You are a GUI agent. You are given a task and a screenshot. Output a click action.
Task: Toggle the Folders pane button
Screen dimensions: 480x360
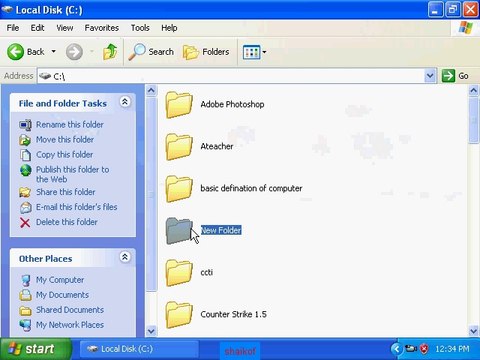click(206, 52)
